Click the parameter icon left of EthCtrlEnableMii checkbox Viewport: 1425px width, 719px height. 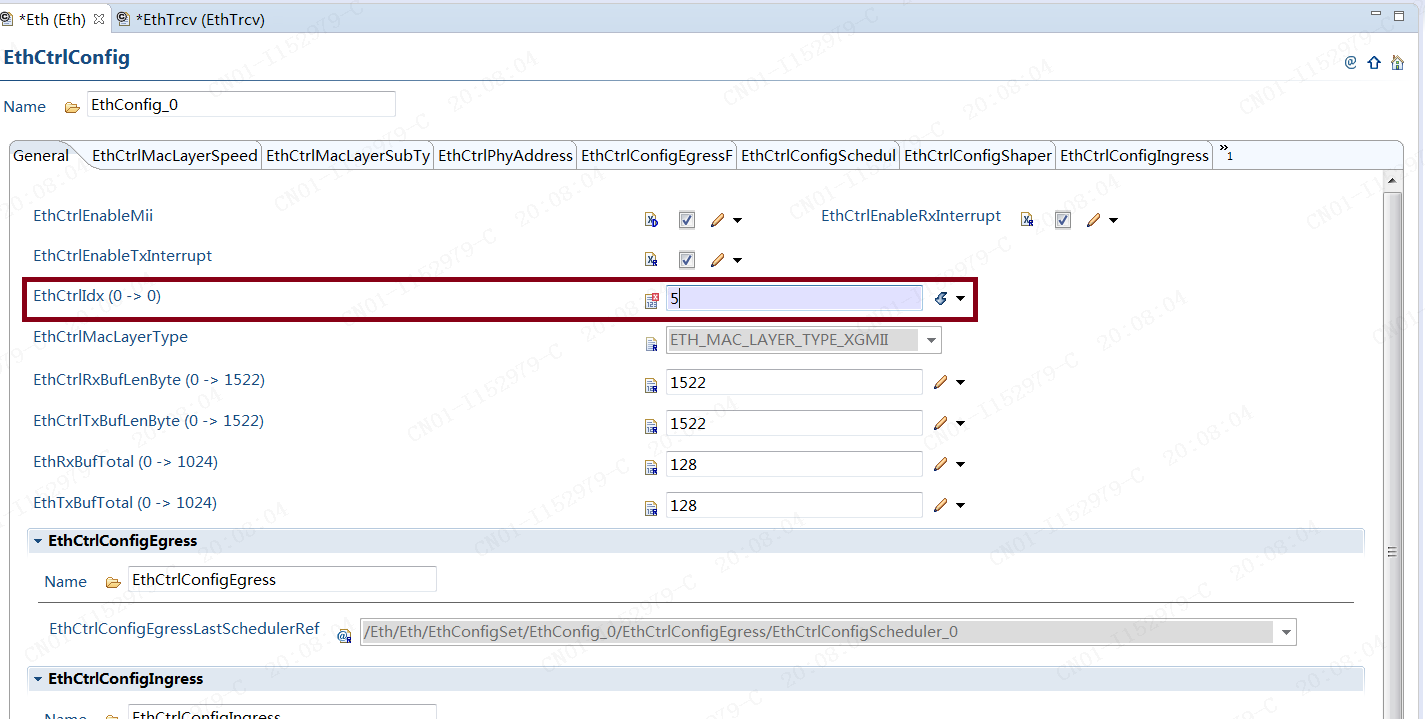[651, 220]
